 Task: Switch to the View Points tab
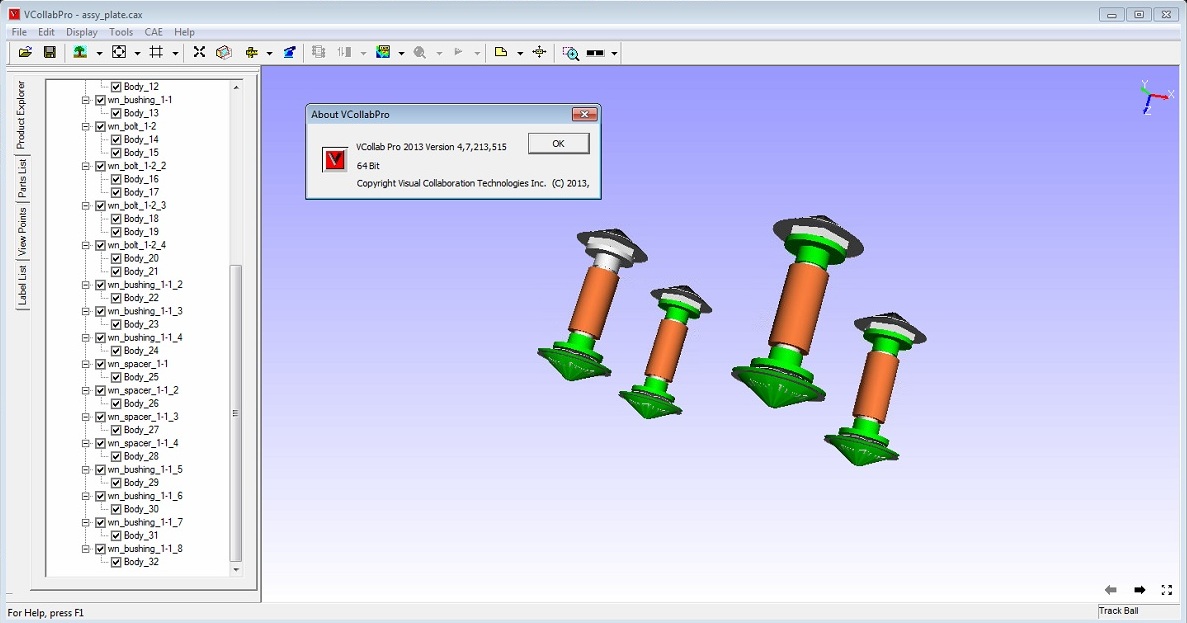[22, 231]
